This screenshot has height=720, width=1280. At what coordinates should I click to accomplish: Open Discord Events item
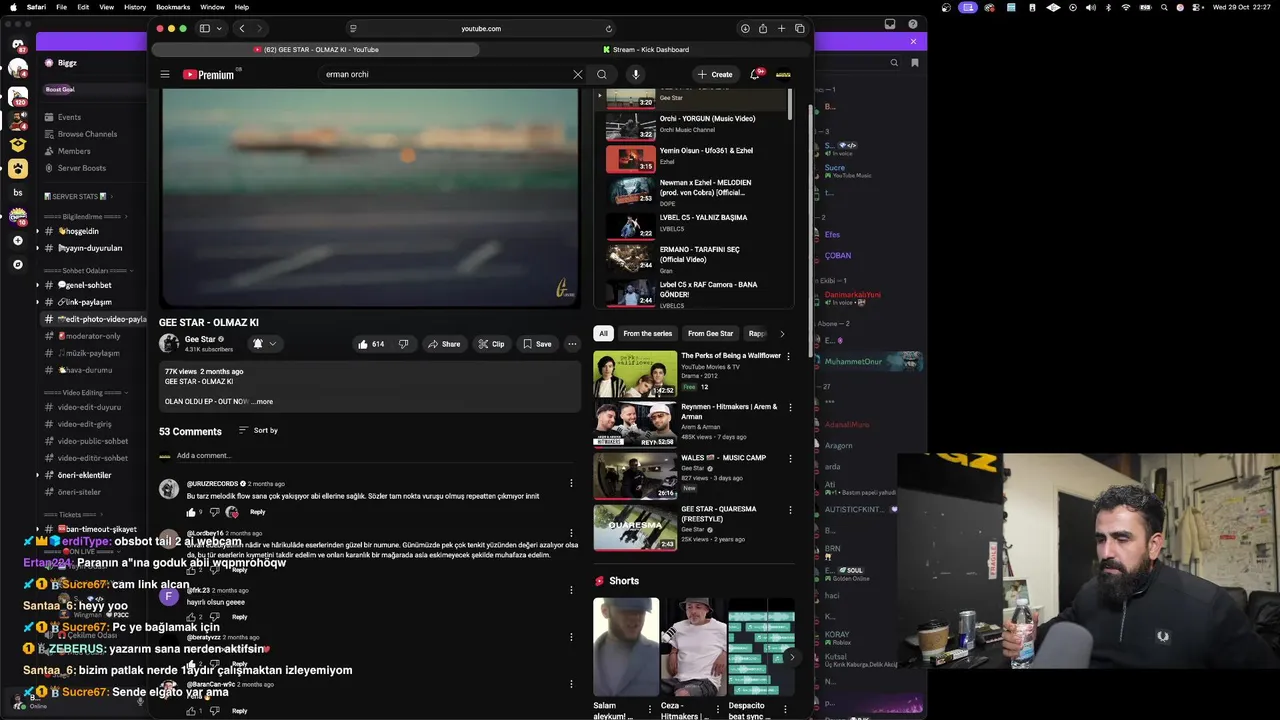(x=69, y=117)
